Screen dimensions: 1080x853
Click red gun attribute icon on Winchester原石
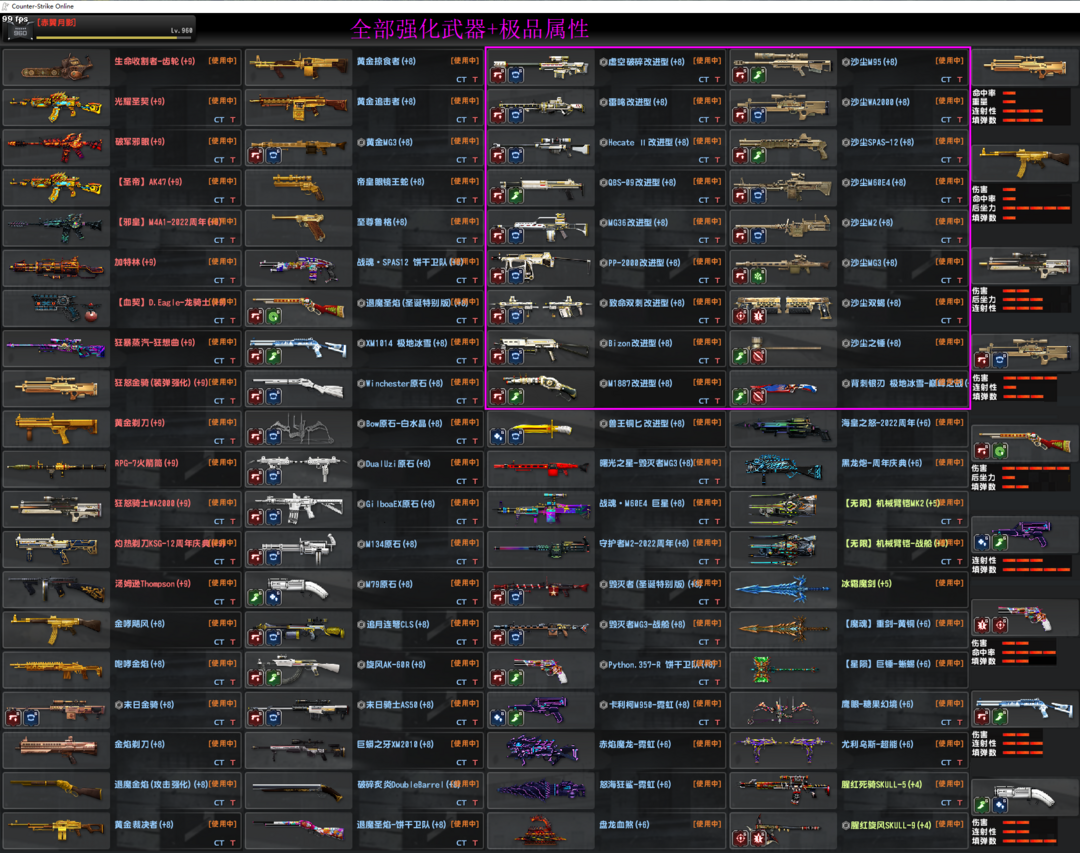click(x=256, y=397)
